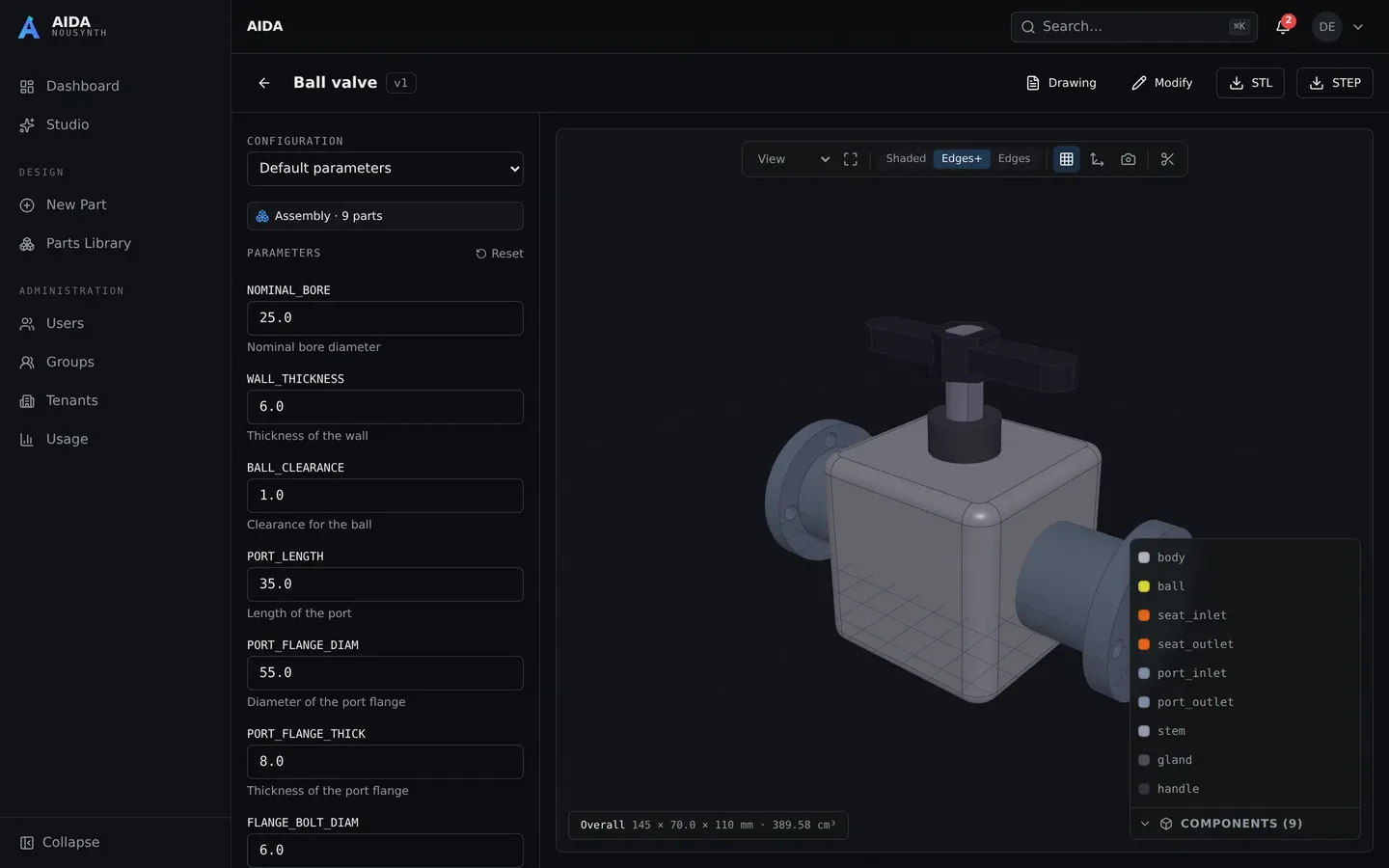Click the Parts Library cubes icon
Viewport: 1389px width, 868px height.
coord(27,244)
